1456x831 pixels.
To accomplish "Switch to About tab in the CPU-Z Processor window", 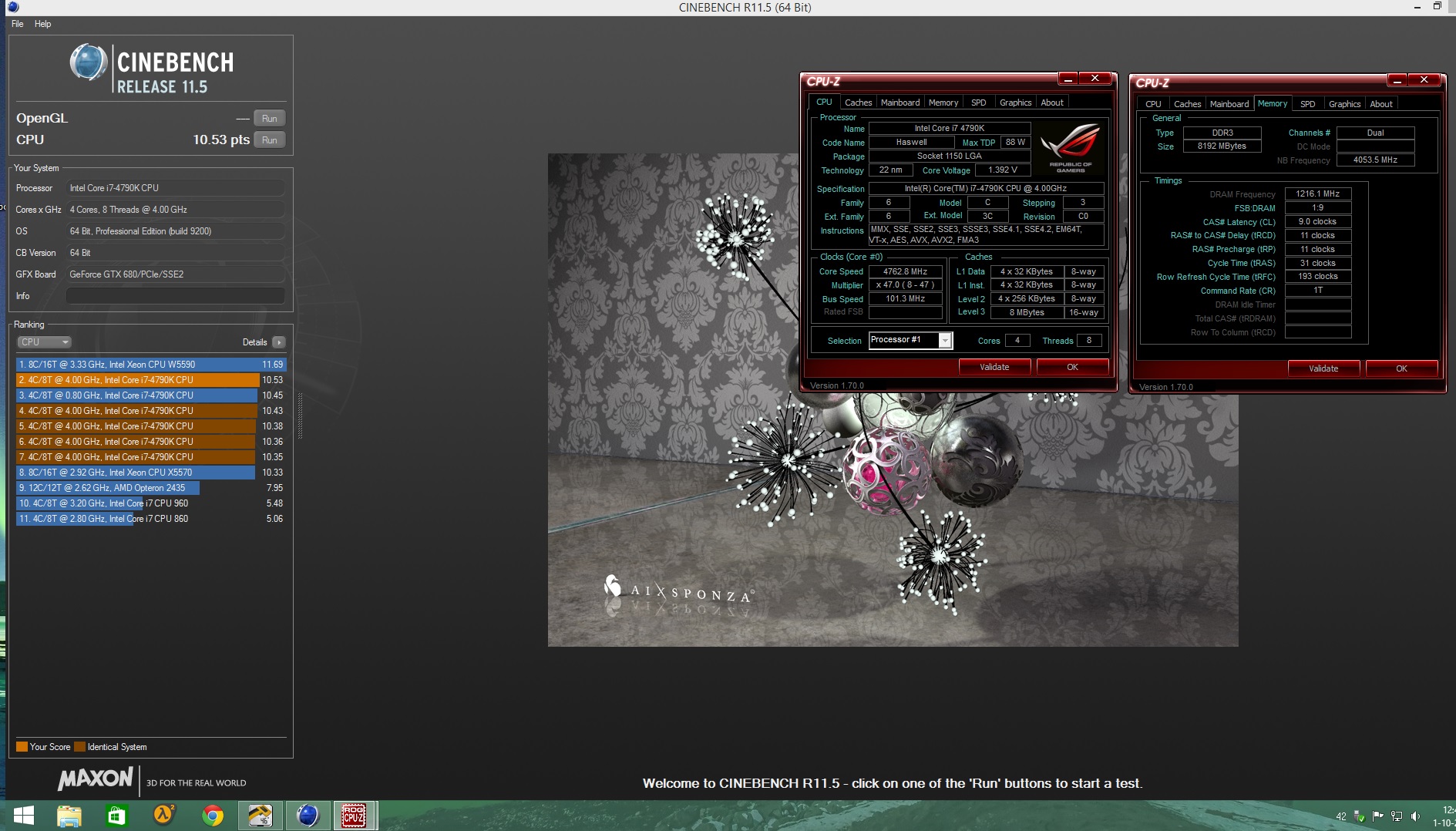I will (x=1052, y=103).
